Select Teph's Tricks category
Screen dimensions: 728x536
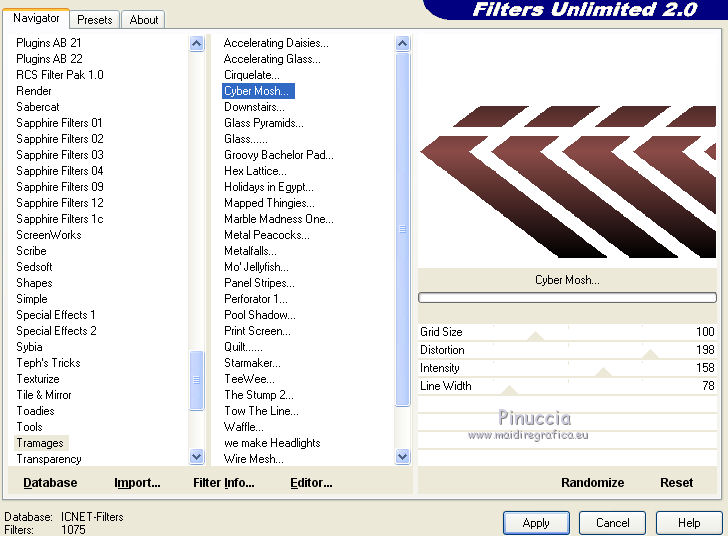coord(48,363)
